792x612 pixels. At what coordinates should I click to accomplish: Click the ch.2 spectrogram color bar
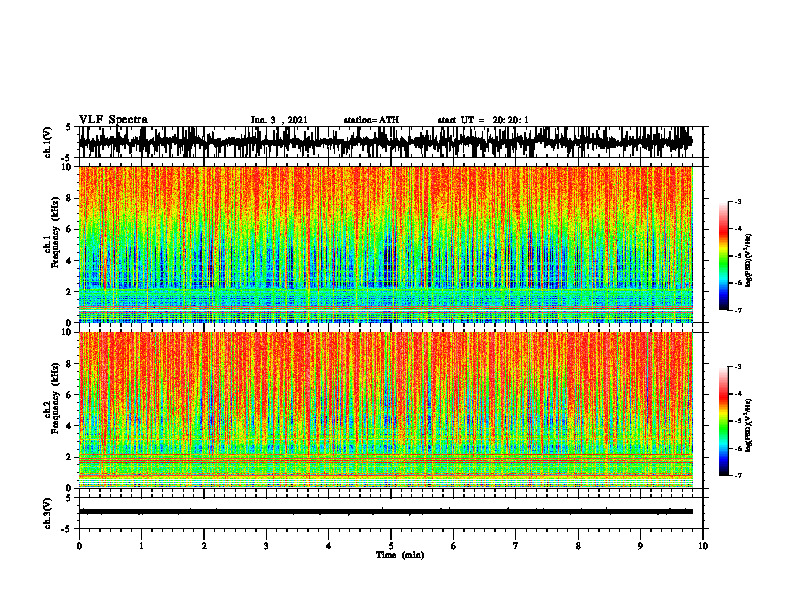723,421
